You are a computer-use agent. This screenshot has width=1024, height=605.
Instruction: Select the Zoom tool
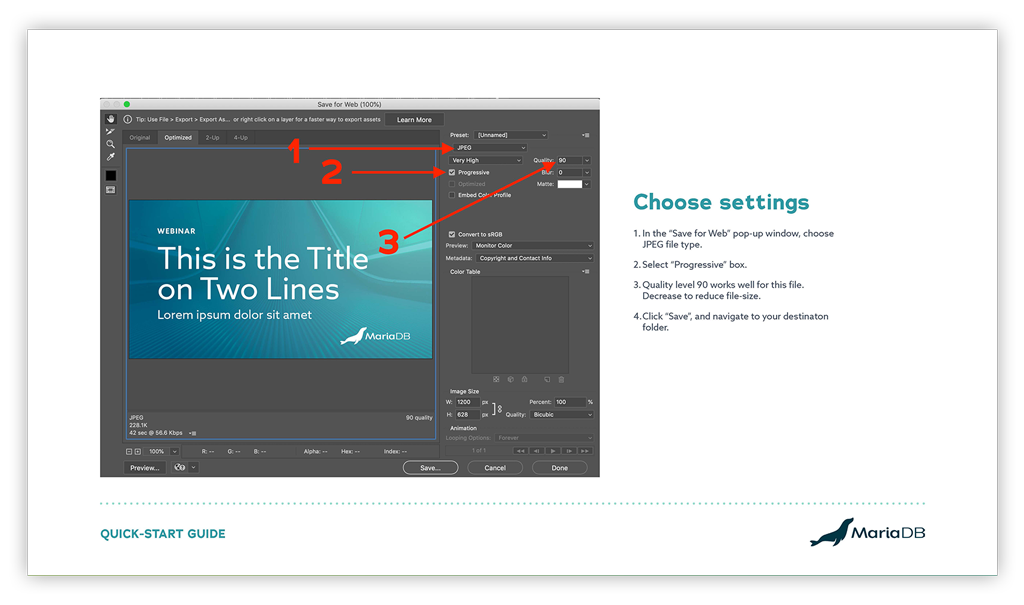[x=111, y=145]
